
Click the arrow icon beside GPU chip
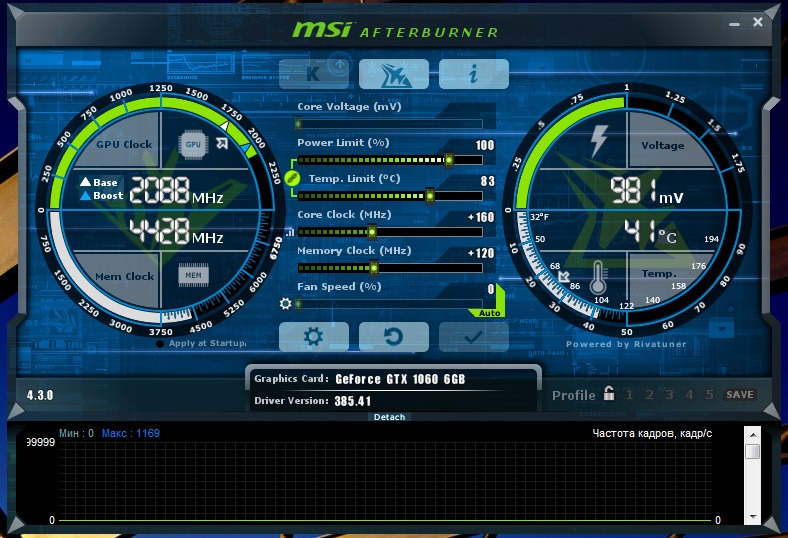(222, 143)
